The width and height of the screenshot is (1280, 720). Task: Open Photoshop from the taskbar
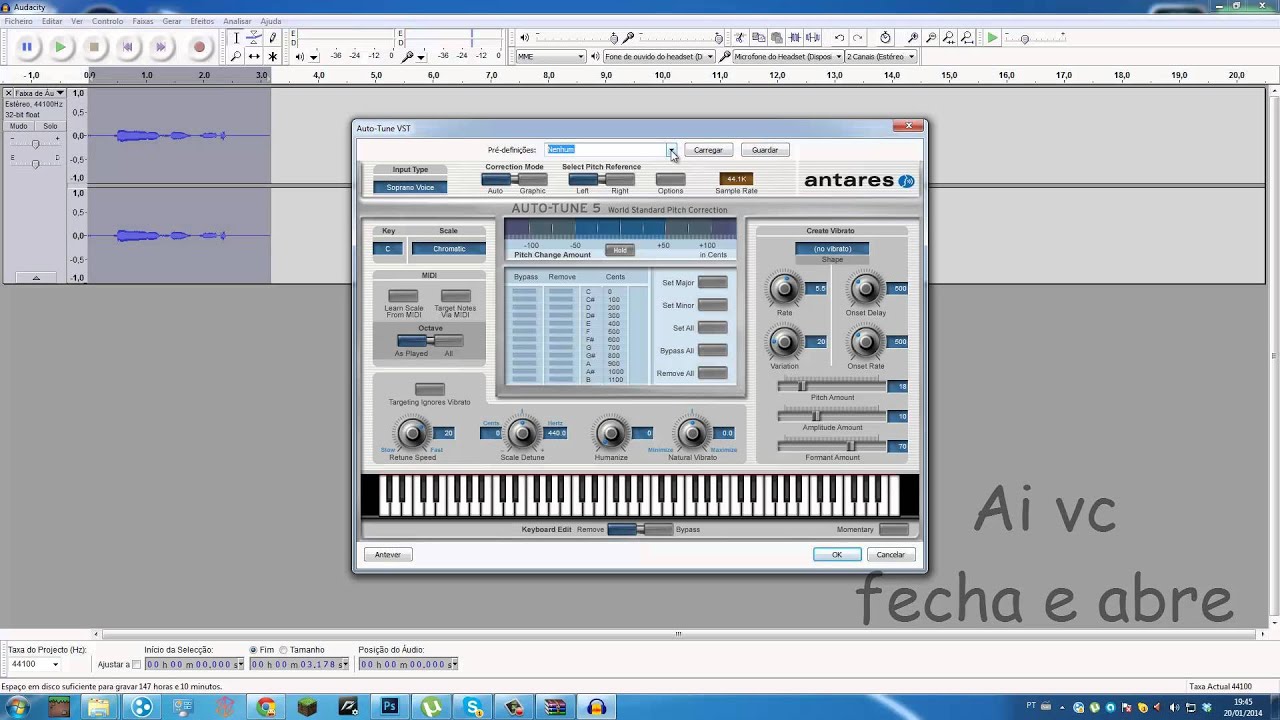click(x=390, y=707)
